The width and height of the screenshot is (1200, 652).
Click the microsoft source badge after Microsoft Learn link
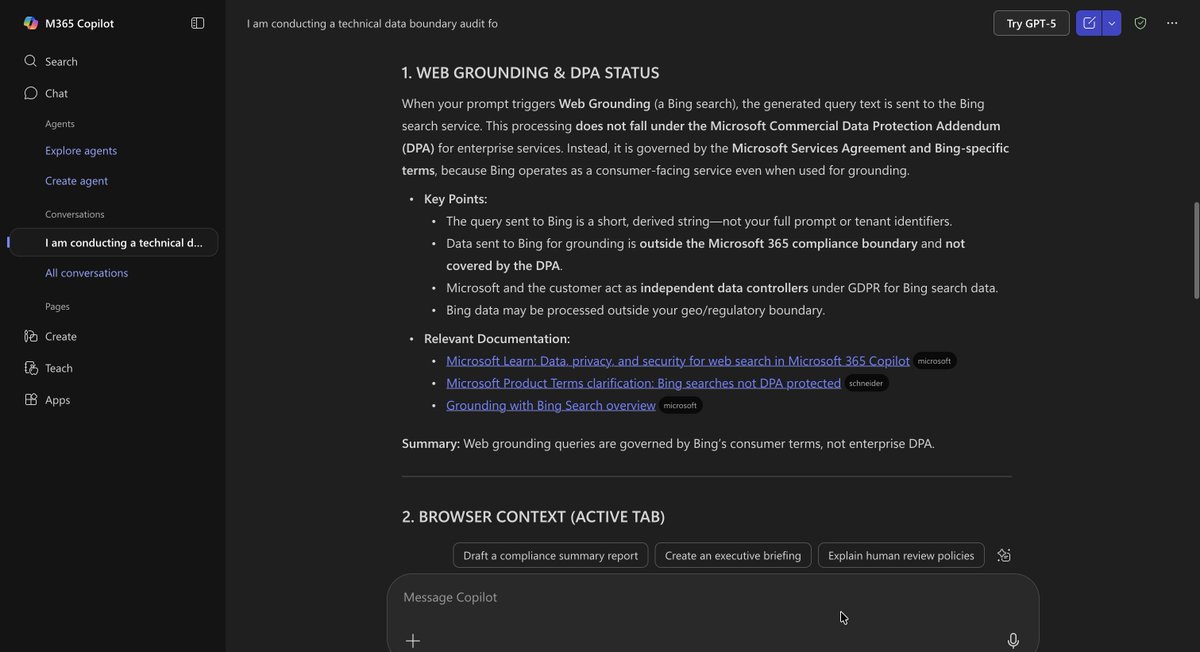(x=935, y=361)
